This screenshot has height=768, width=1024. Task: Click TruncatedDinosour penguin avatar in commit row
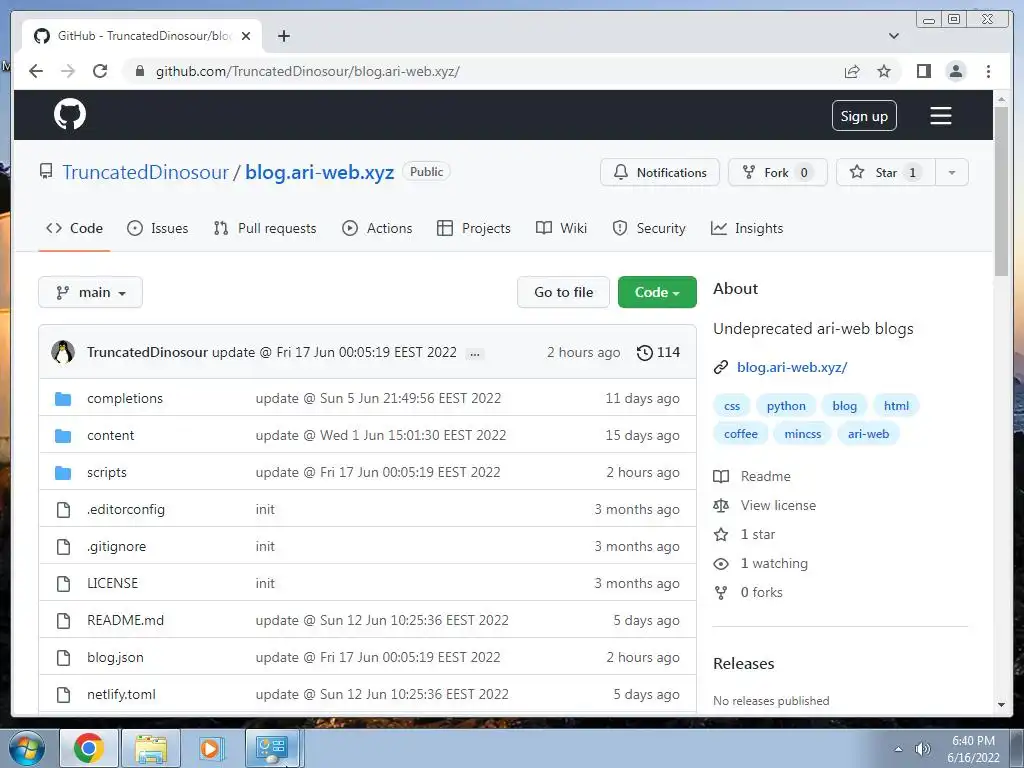[x=63, y=352]
